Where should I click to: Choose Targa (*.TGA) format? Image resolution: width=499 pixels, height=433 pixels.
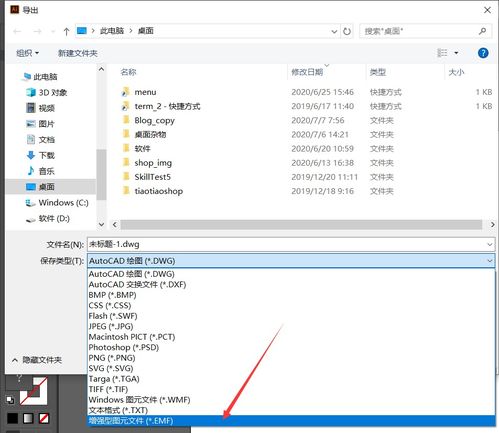coord(291,379)
